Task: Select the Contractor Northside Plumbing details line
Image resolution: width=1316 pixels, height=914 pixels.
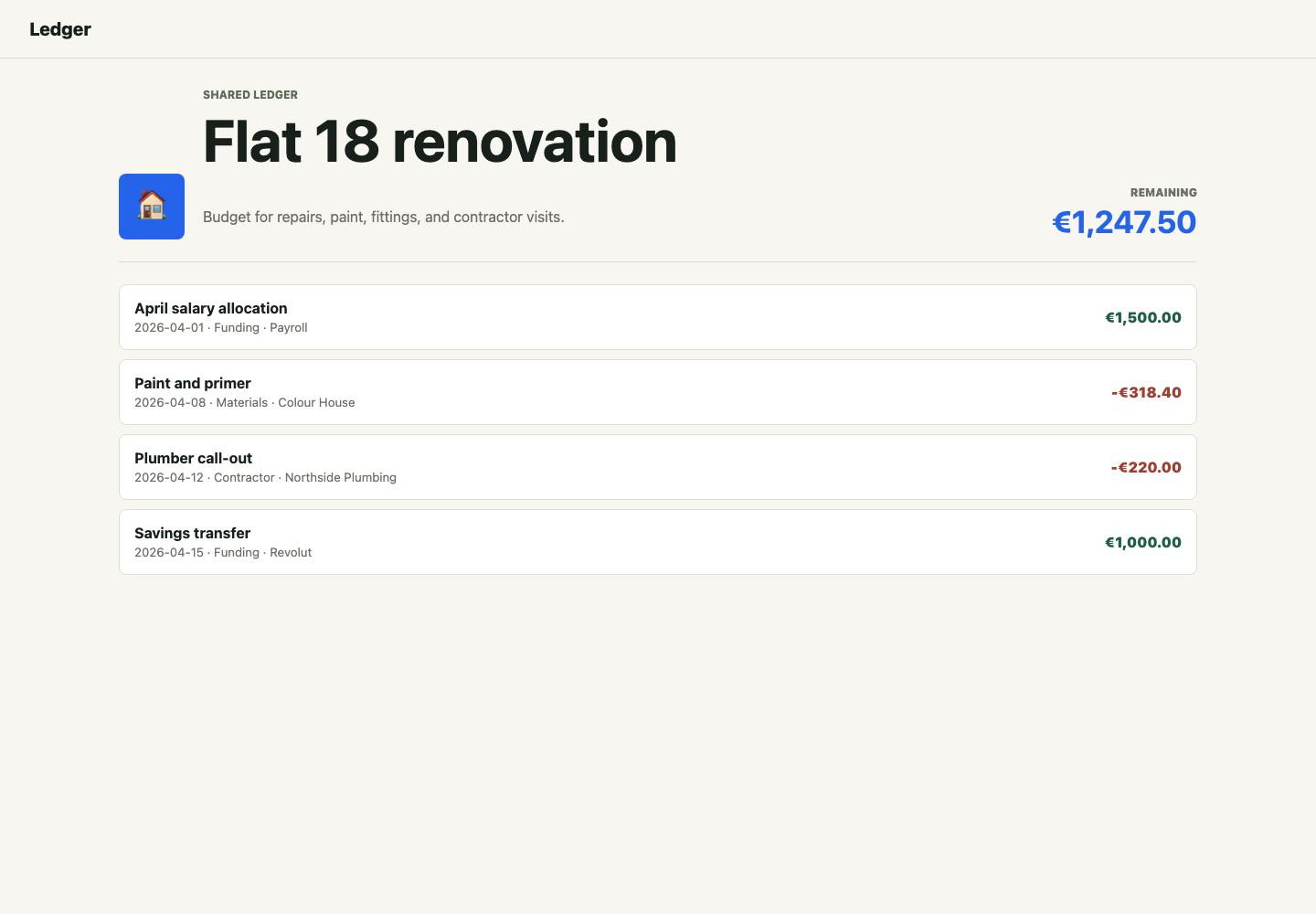Action: click(266, 478)
